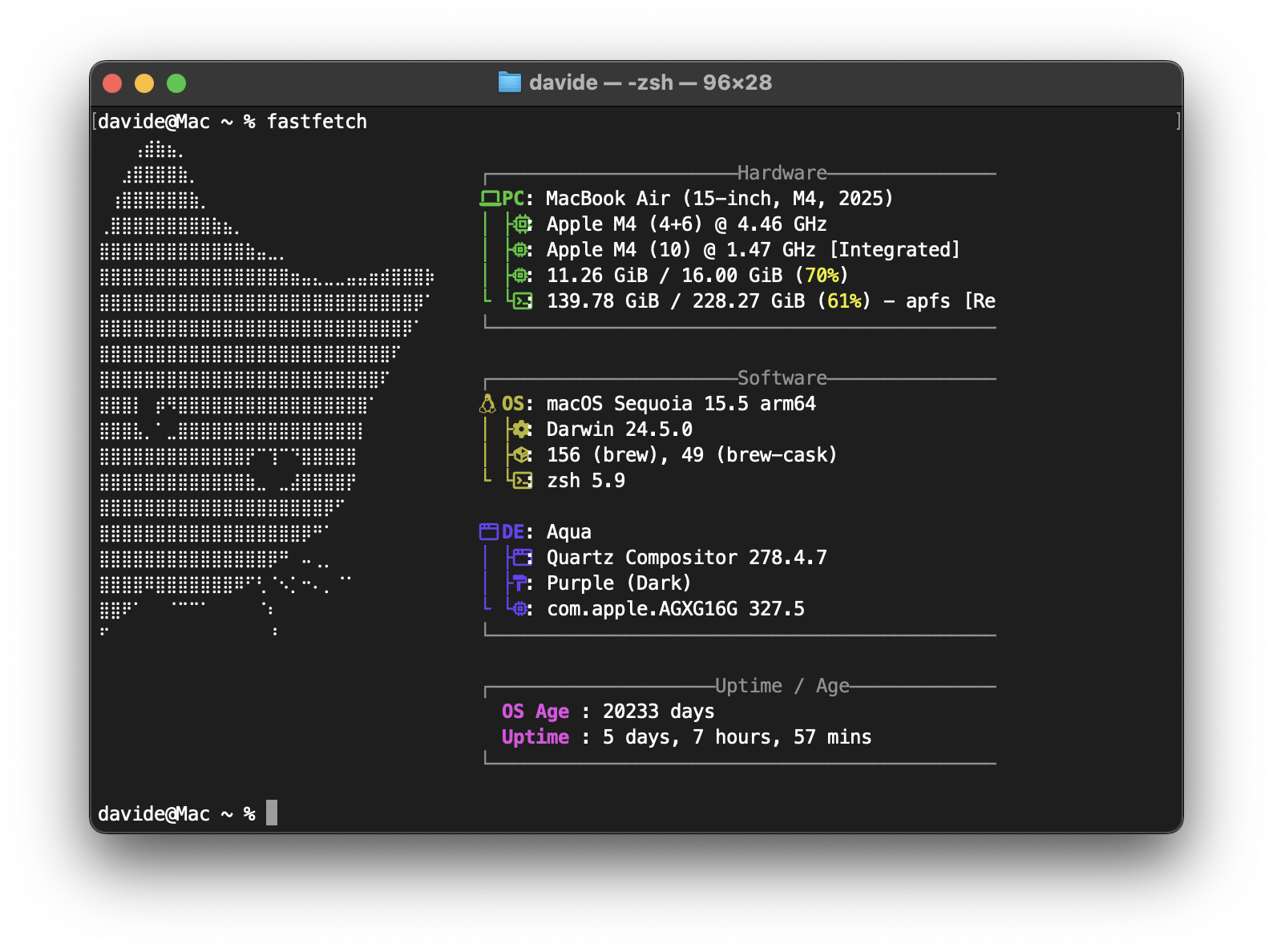Click the 'Darwin 24.5.0' kernel text
The width and height of the screenshot is (1273, 952).
620,430
